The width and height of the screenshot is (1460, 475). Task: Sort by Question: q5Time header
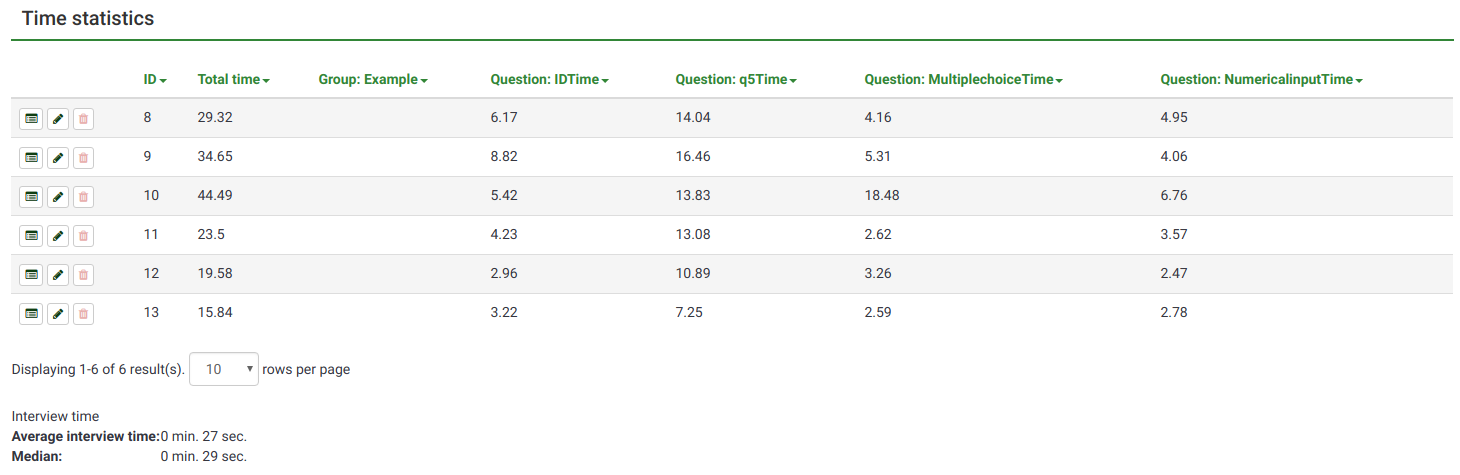click(x=735, y=79)
